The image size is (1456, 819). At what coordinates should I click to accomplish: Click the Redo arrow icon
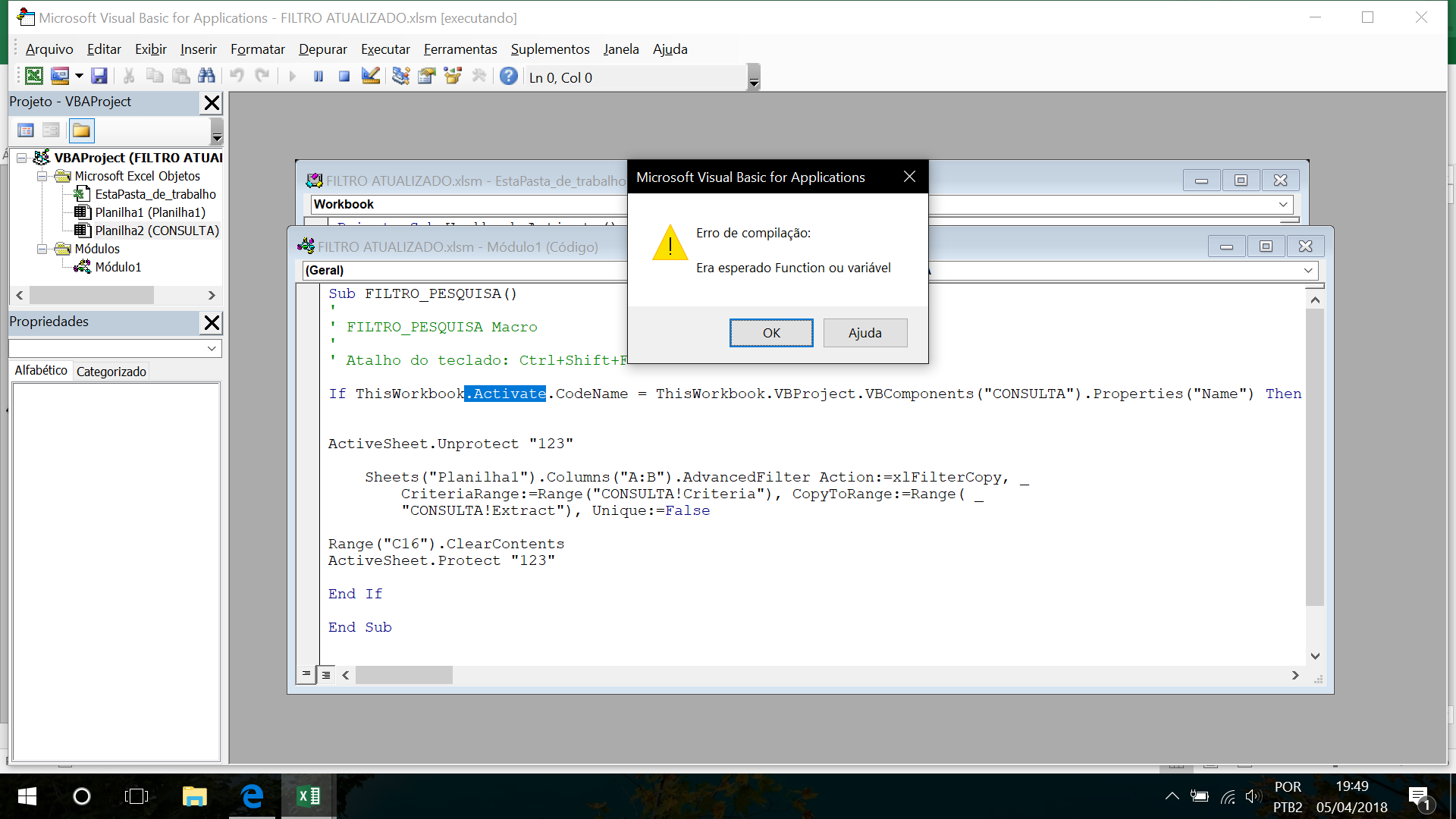point(262,76)
